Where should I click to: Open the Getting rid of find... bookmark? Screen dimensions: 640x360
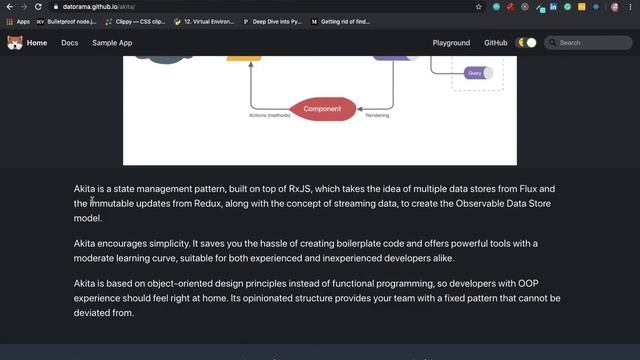[x=340, y=22]
